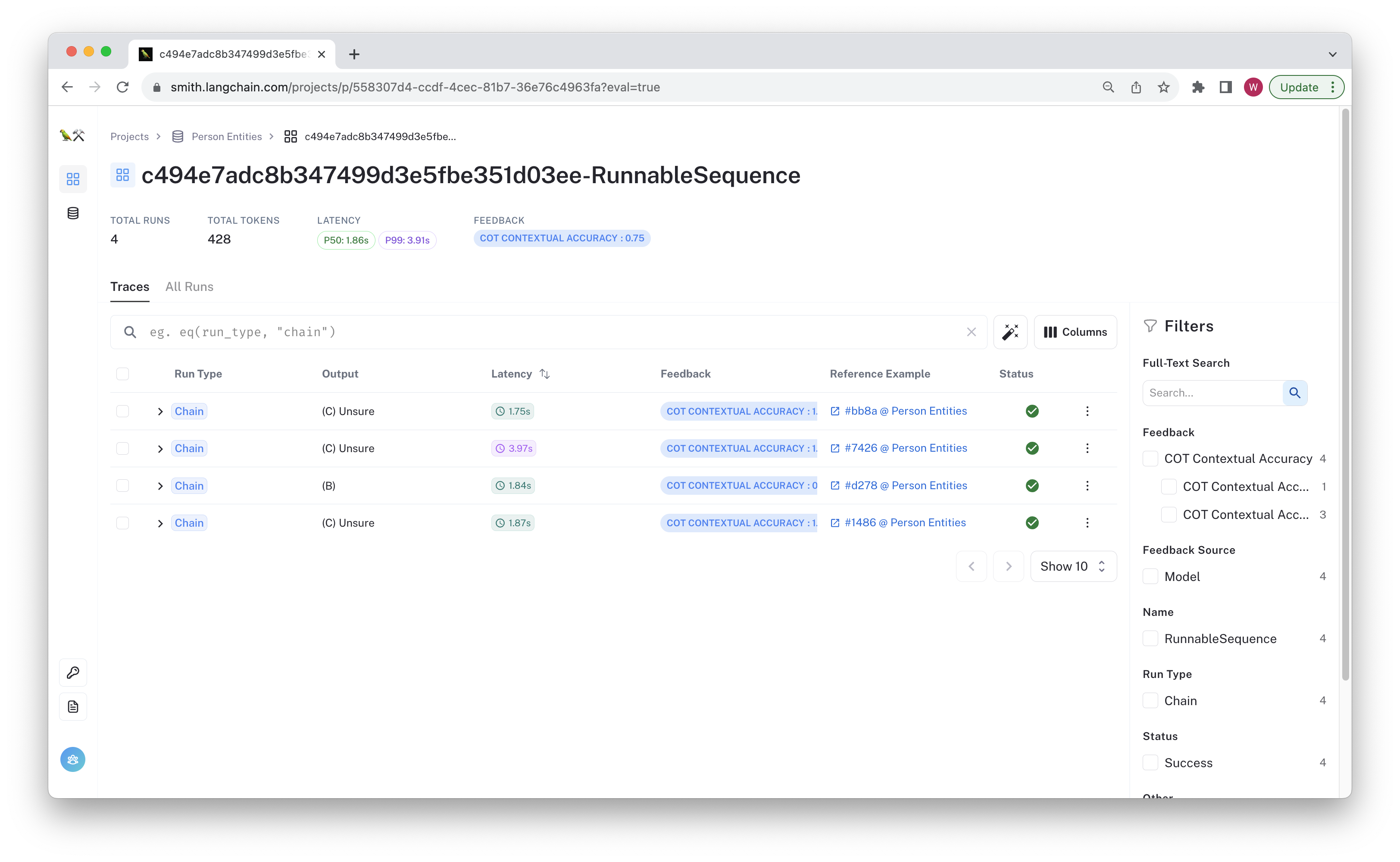Switch to the All Runs tab
Screen dimensions: 1400x862
pyautogui.click(x=189, y=287)
